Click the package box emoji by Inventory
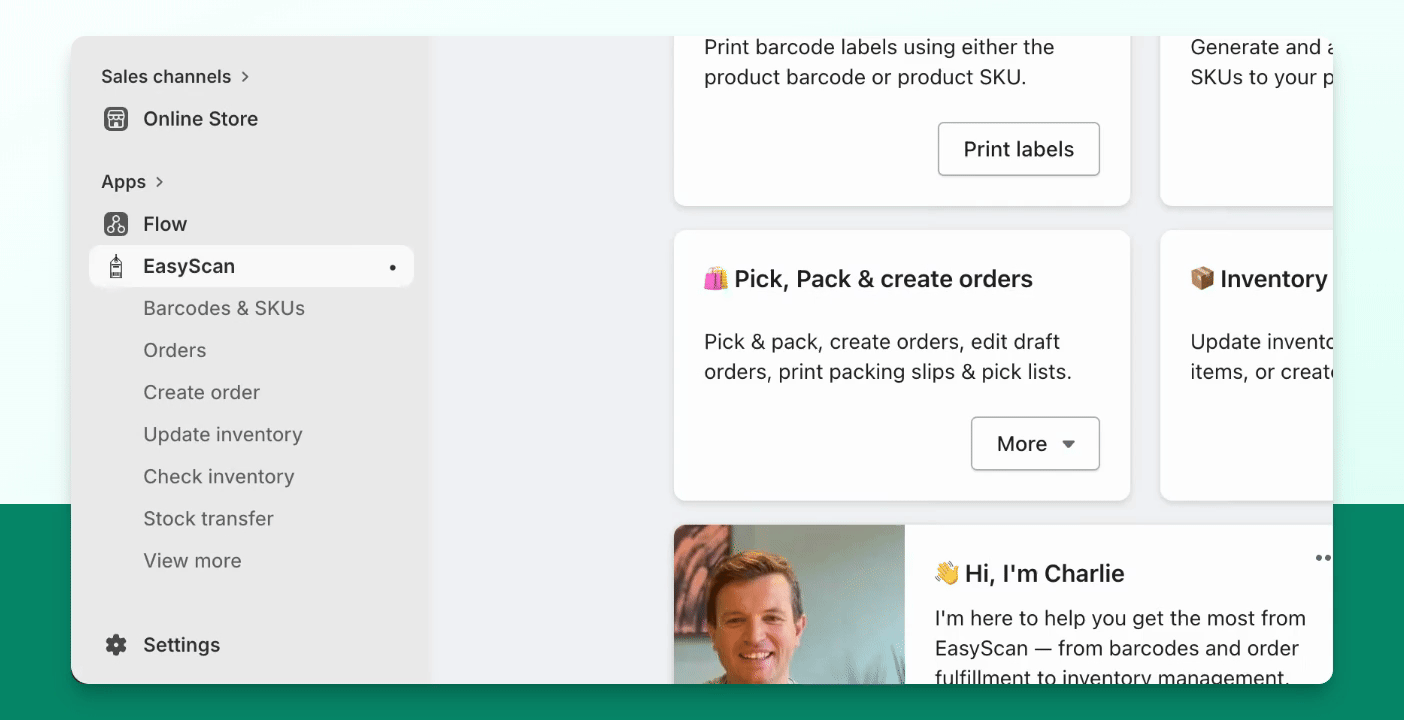 tap(1201, 278)
